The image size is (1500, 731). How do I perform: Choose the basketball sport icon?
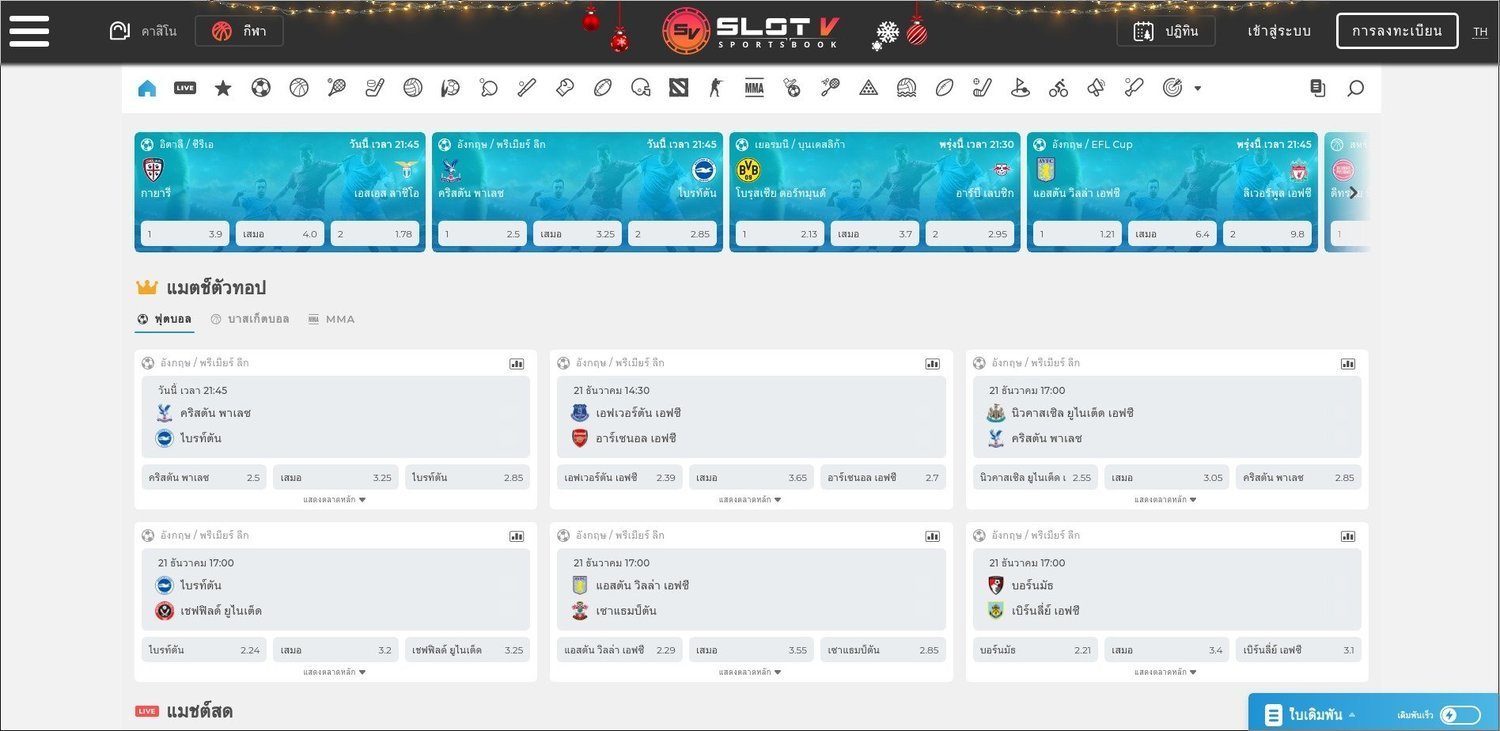299,88
